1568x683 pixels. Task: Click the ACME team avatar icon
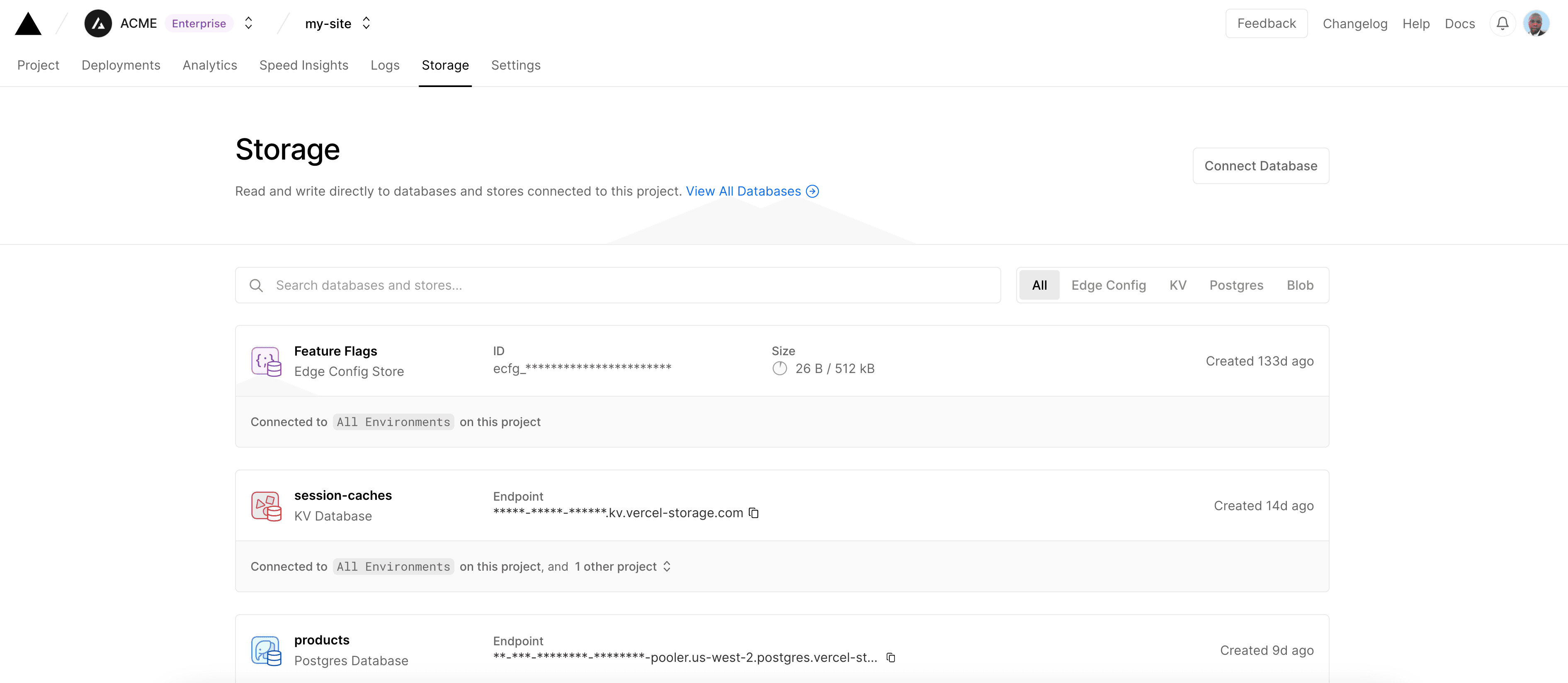(98, 24)
